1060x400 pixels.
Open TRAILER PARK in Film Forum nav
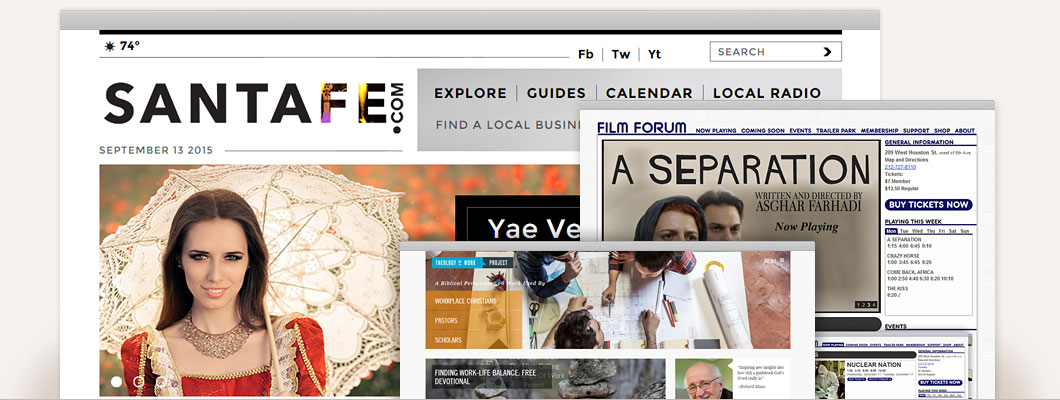click(836, 130)
